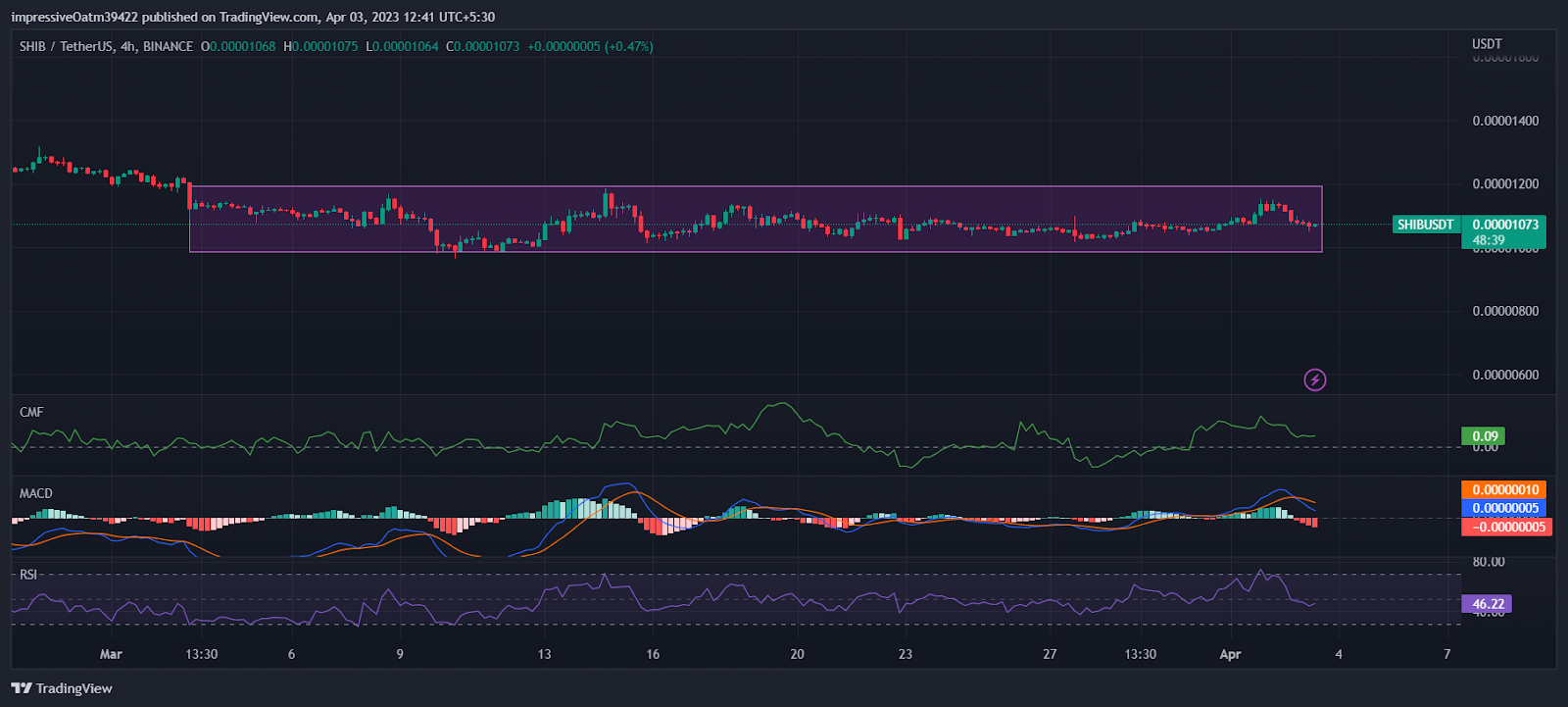
Task: Click the current price 0.00001073 label
Action: pos(1504,225)
